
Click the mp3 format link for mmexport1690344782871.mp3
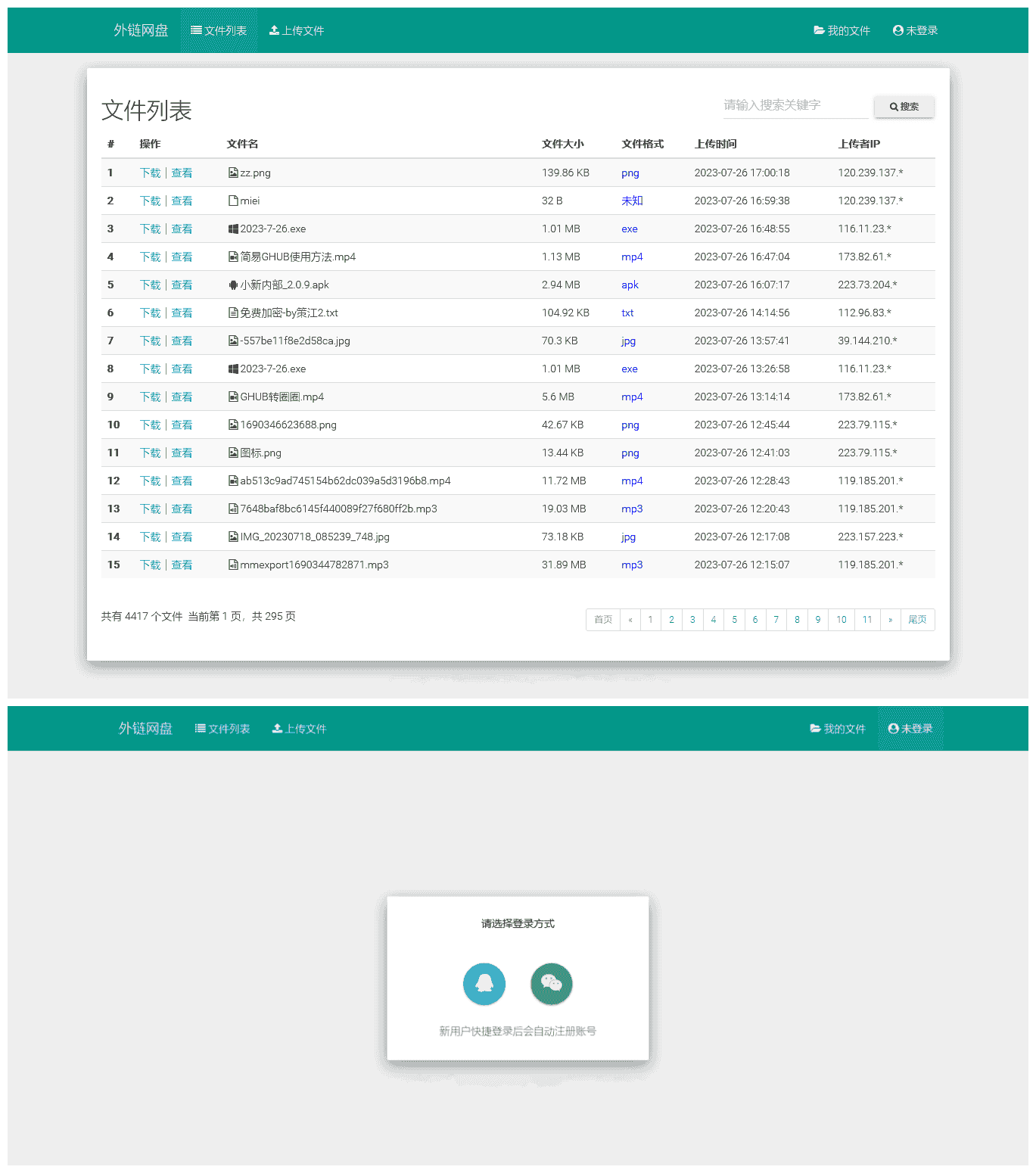click(632, 565)
